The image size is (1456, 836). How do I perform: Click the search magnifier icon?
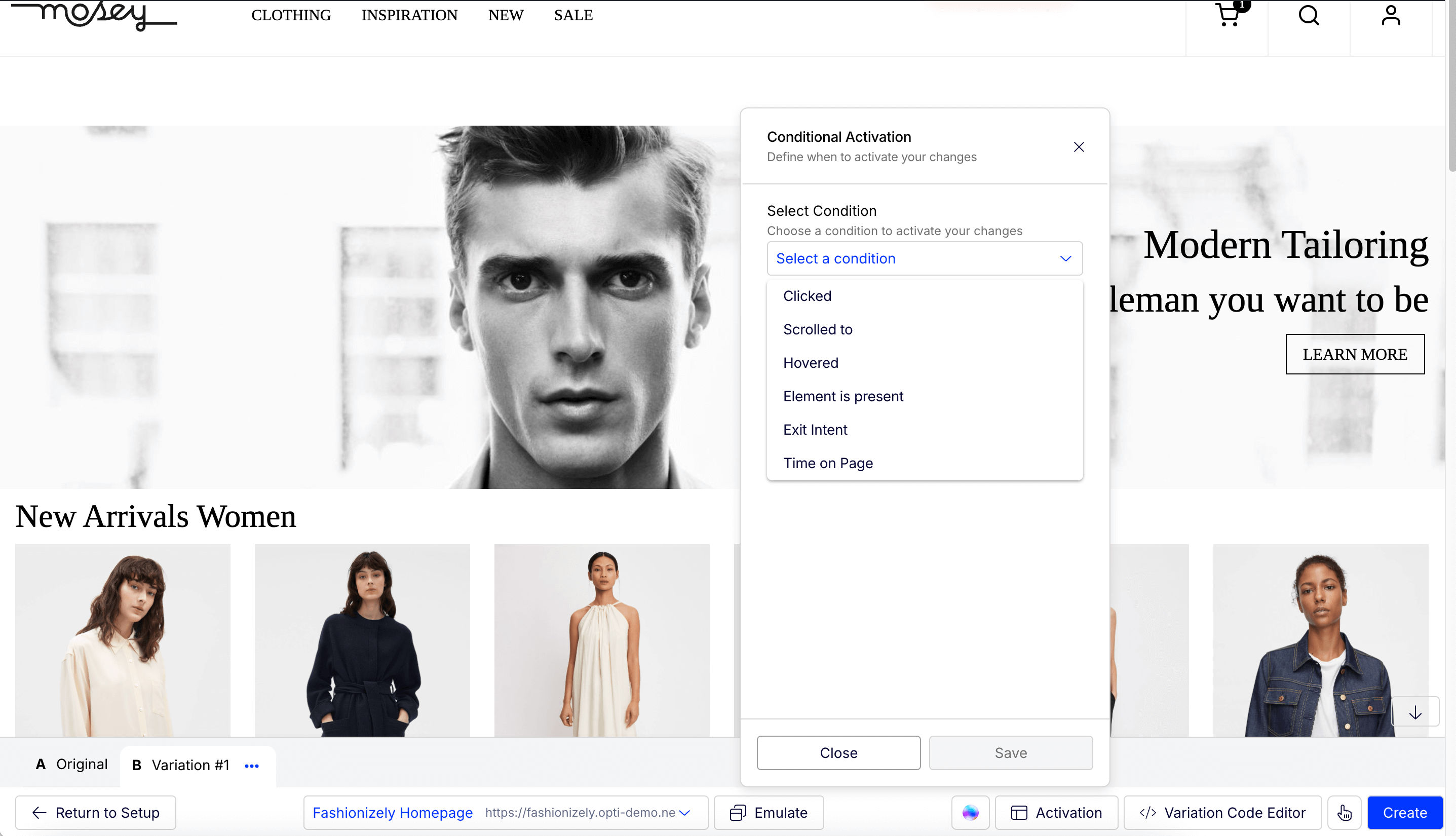coord(1309,15)
